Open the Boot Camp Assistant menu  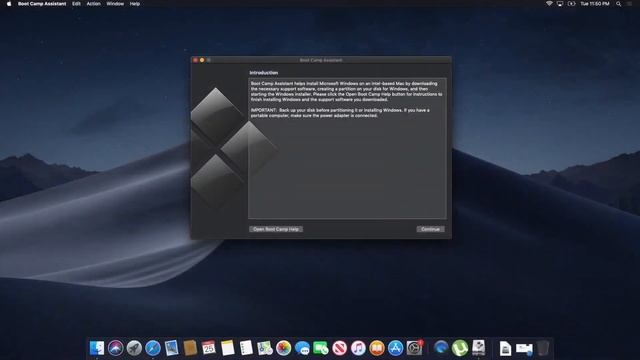point(42,4)
